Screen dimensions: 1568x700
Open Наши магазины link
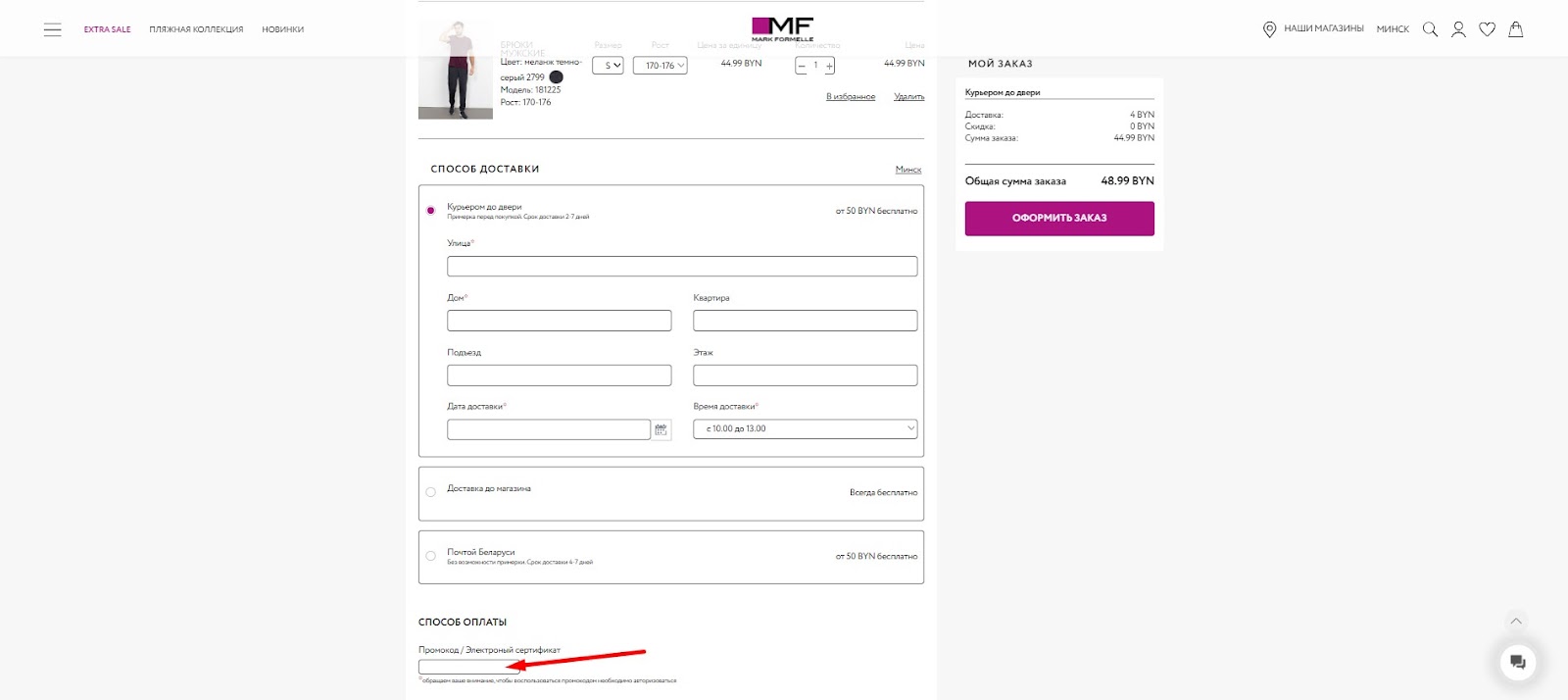[x=1324, y=28]
